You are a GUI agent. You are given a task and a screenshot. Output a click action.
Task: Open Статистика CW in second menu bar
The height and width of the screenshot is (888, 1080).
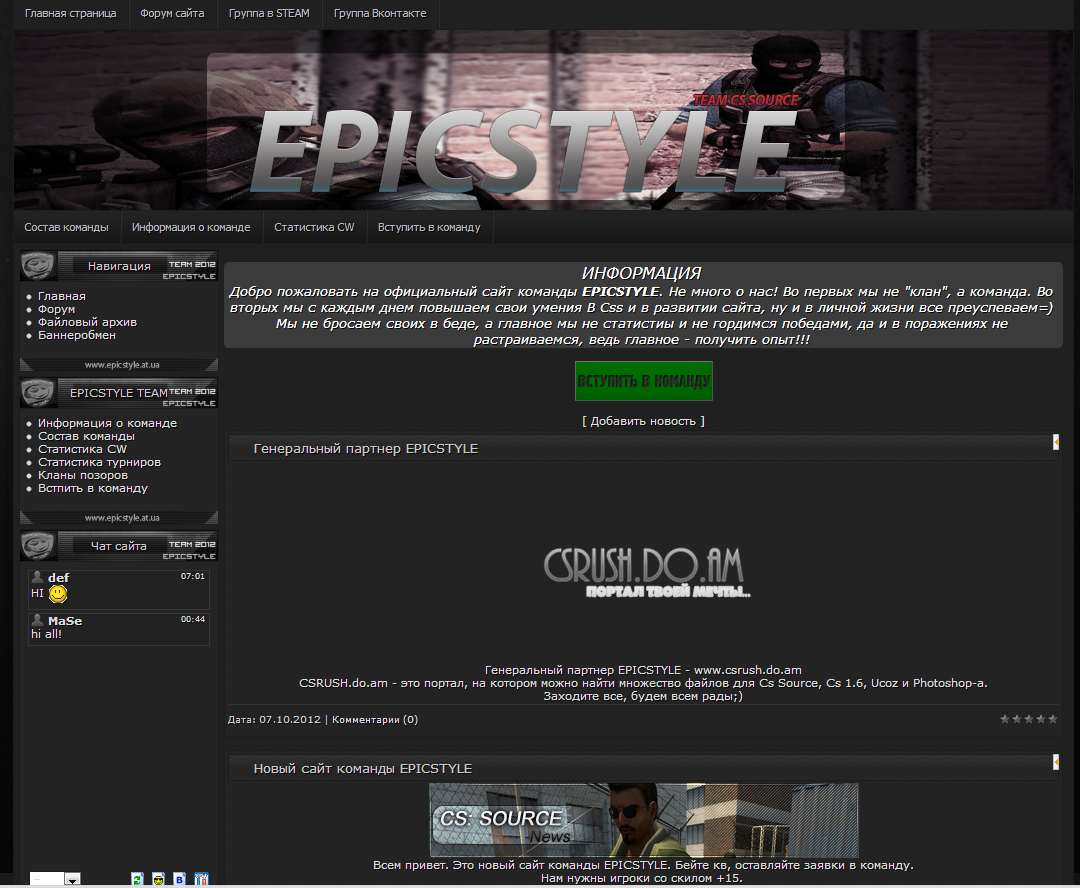tap(314, 227)
